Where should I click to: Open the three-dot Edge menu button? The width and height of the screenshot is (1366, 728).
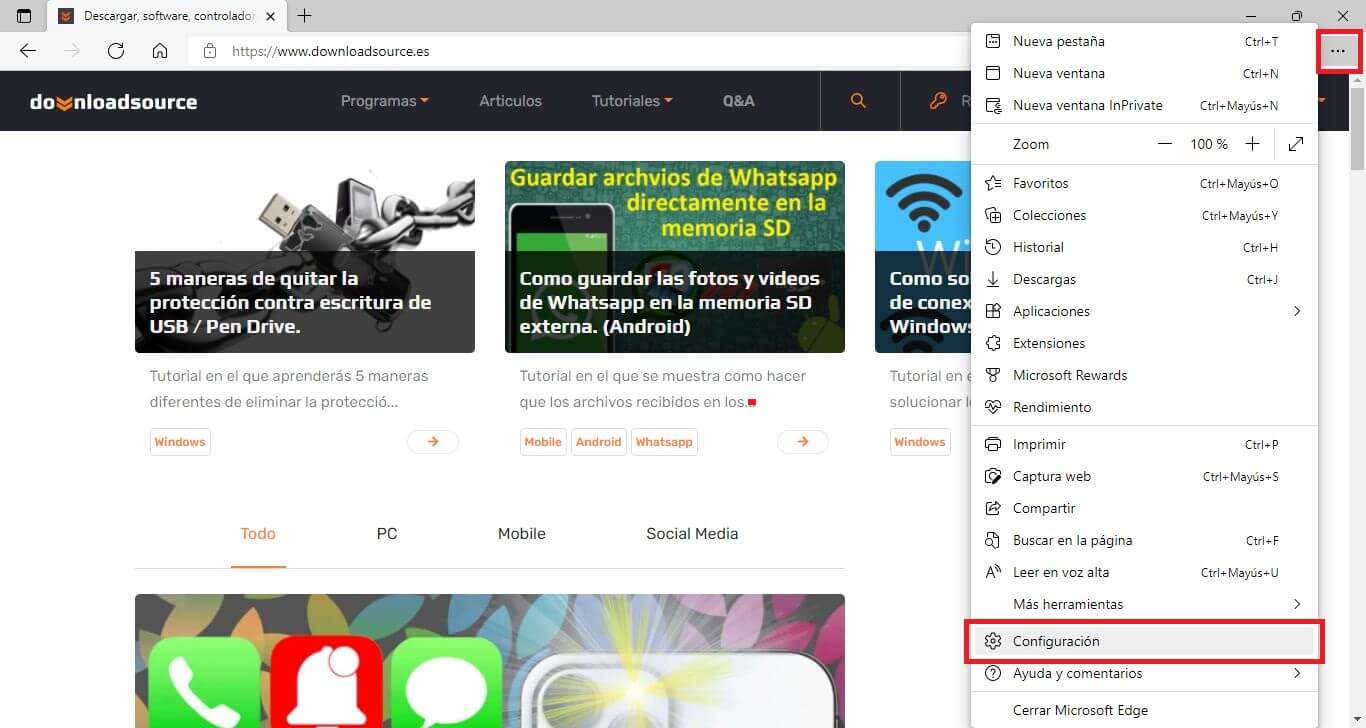1338,51
